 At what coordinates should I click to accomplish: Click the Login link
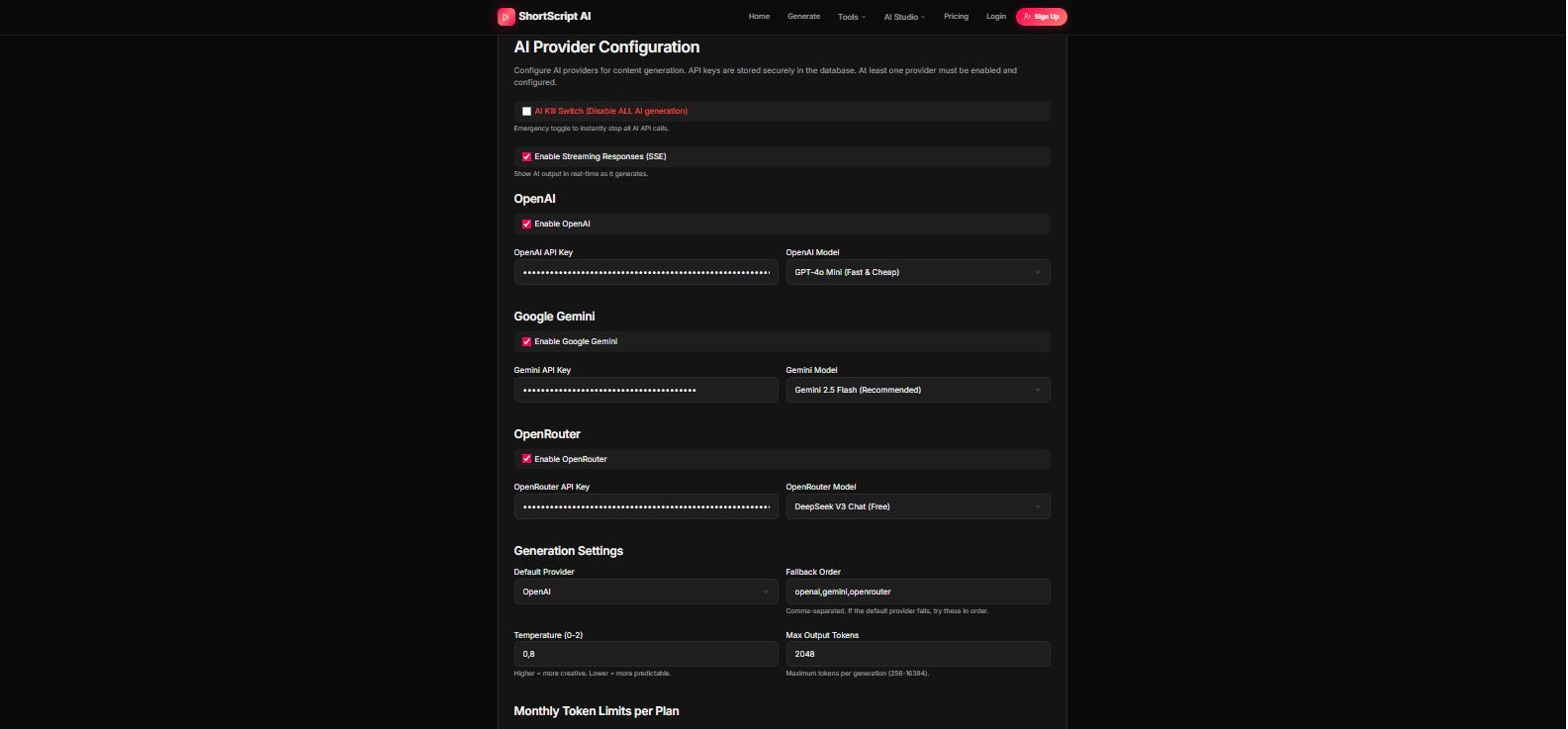pos(996,17)
